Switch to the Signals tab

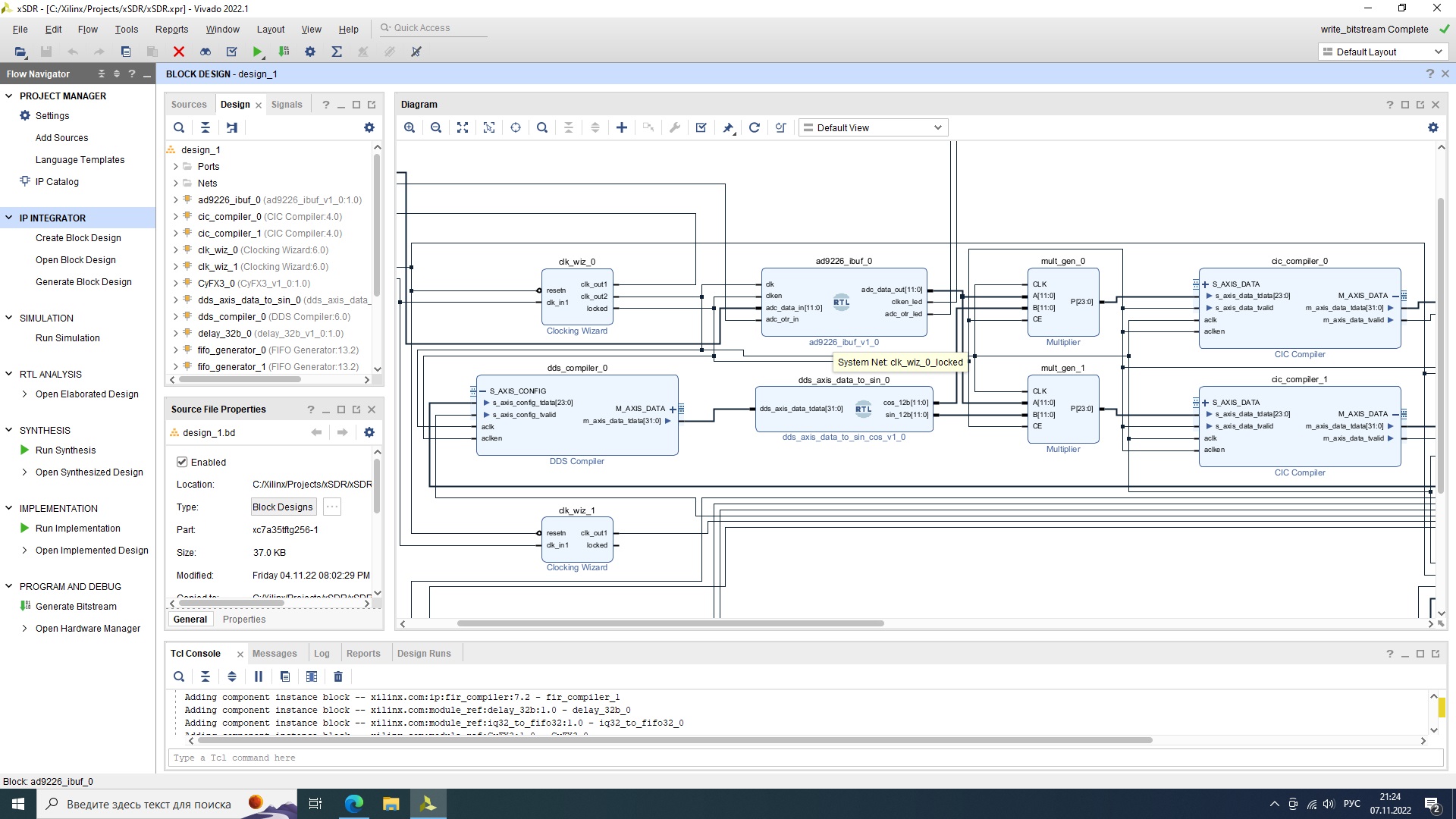click(x=287, y=105)
